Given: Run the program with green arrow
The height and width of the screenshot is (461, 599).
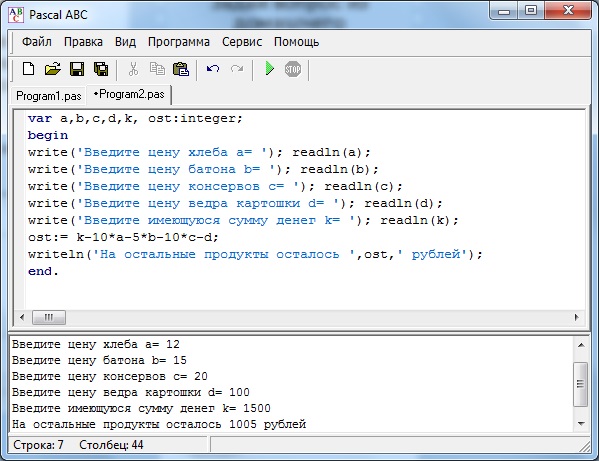Looking at the screenshot, I should (x=269, y=69).
